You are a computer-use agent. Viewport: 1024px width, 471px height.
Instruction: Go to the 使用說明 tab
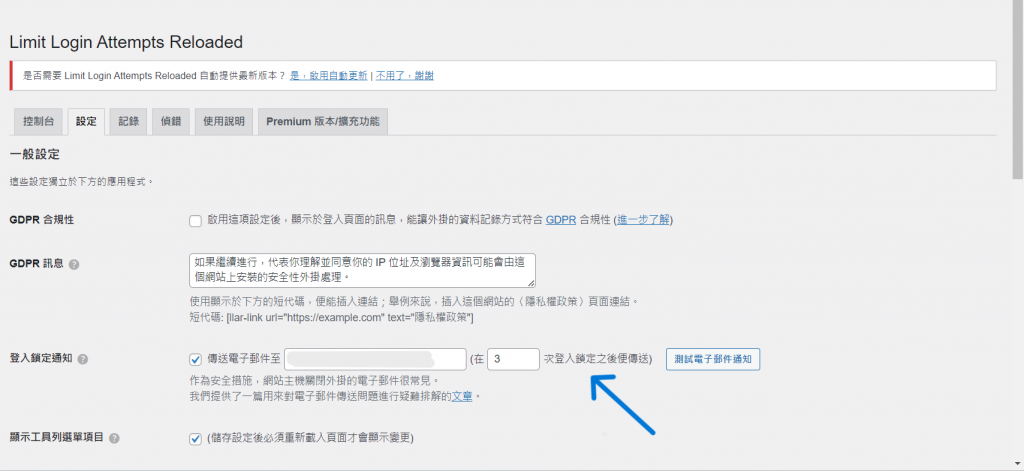click(224, 122)
